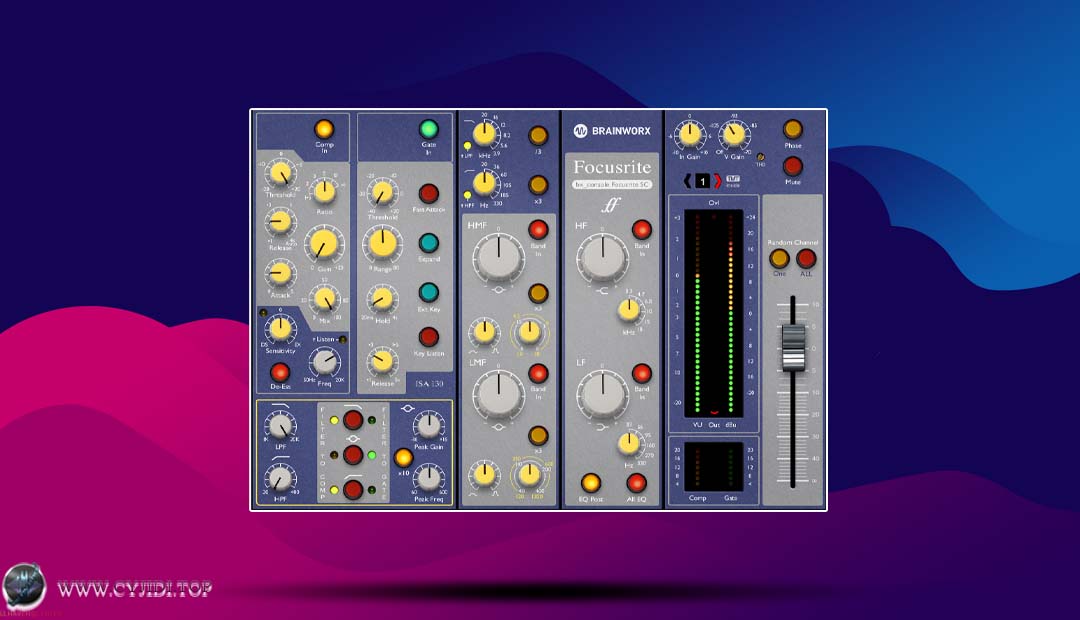The height and width of the screenshot is (620, 1080).
Task: Click the EQ LPF kHz knob
Action: [x=485, y=134]
